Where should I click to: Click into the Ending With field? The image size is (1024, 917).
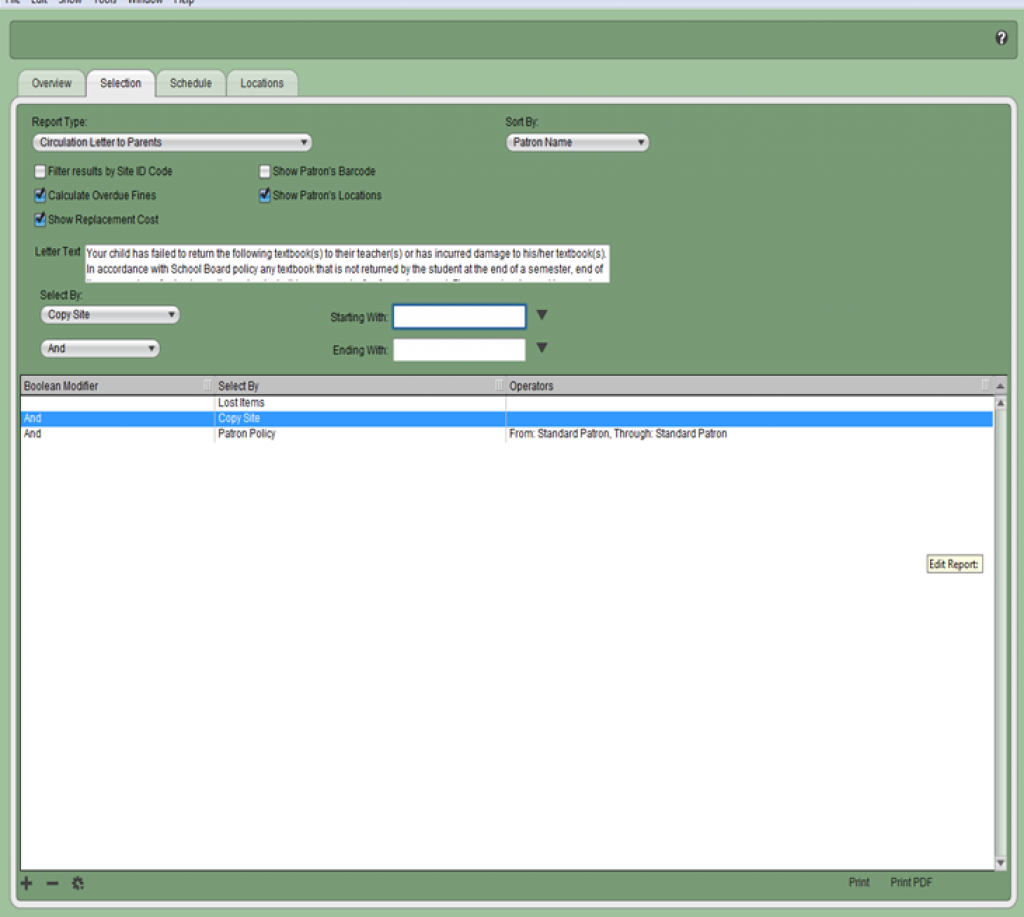tap(459, 350)
